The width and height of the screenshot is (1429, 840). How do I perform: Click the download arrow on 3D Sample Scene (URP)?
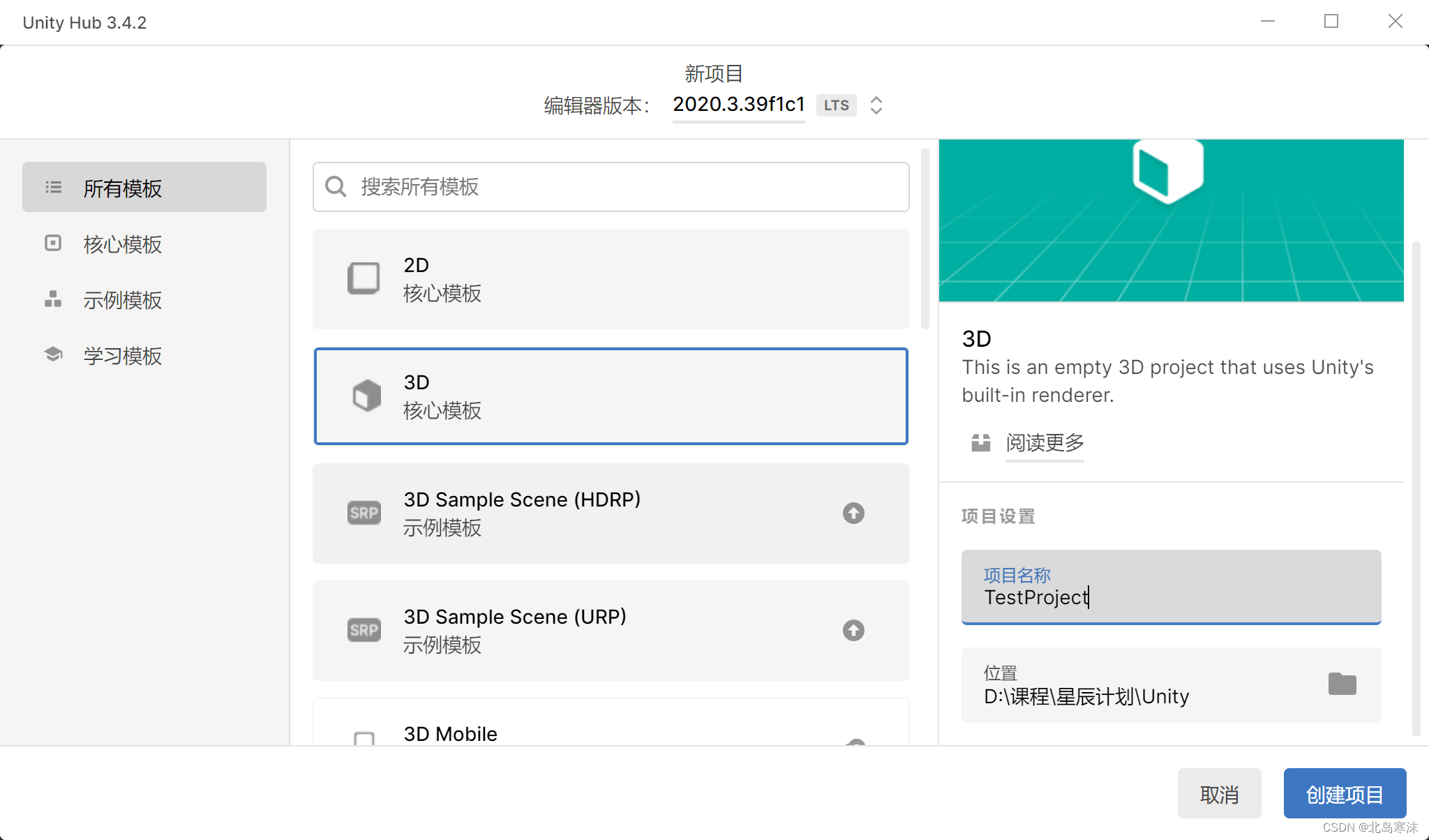pyautogui.click(x=853, y=630)
